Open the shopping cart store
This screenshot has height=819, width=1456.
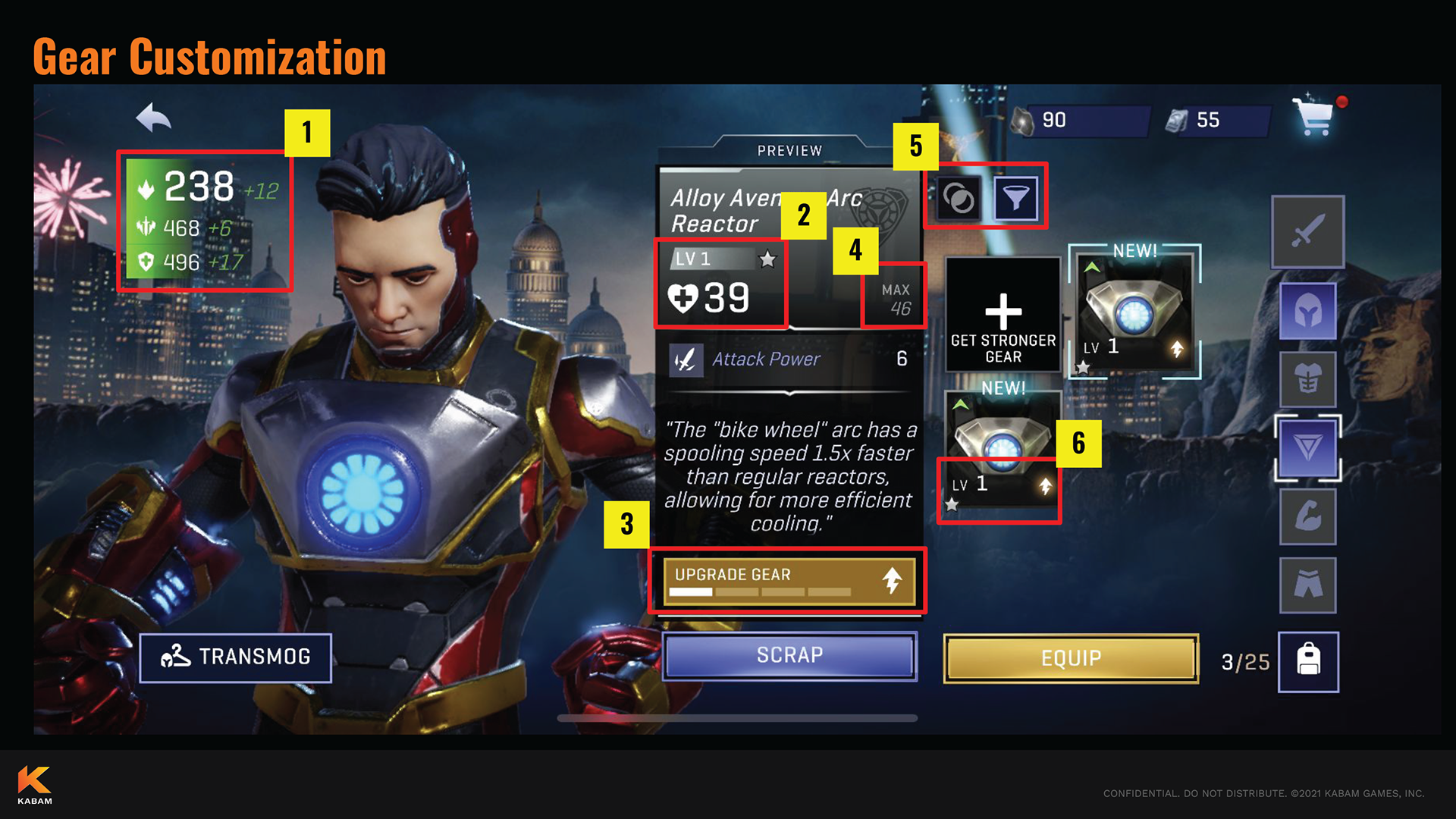pyautogui.click(x=1313, y=116)
